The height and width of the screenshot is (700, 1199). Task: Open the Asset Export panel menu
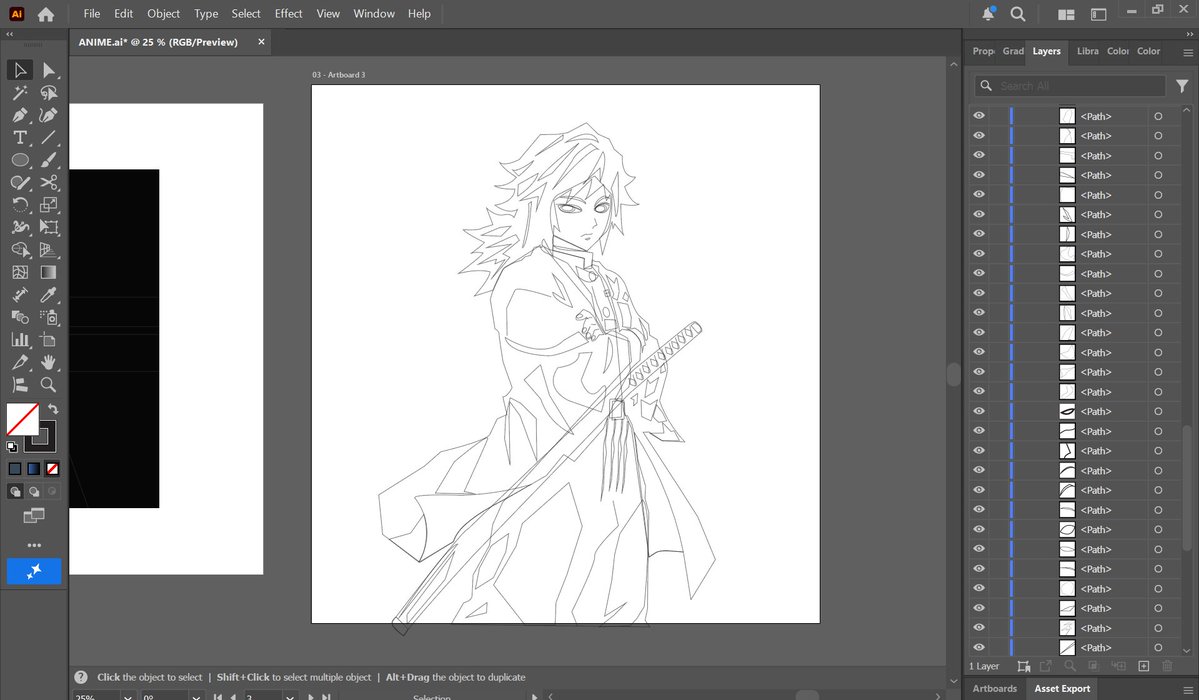point(1188,689)
